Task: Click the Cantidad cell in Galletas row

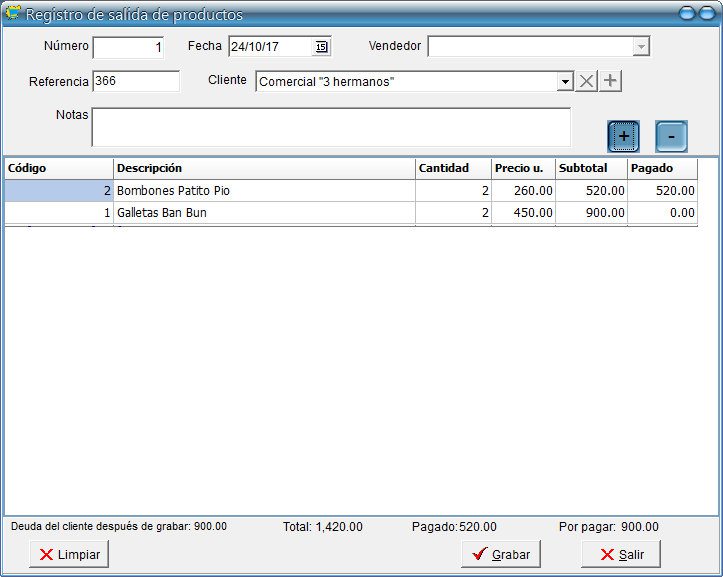Action: 453,213
